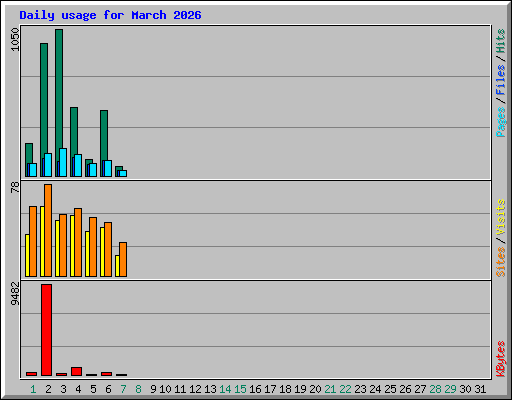Screen dimensions: 512x400
Task: Select the green hits bar for day 6
Action: coord(104,135)
